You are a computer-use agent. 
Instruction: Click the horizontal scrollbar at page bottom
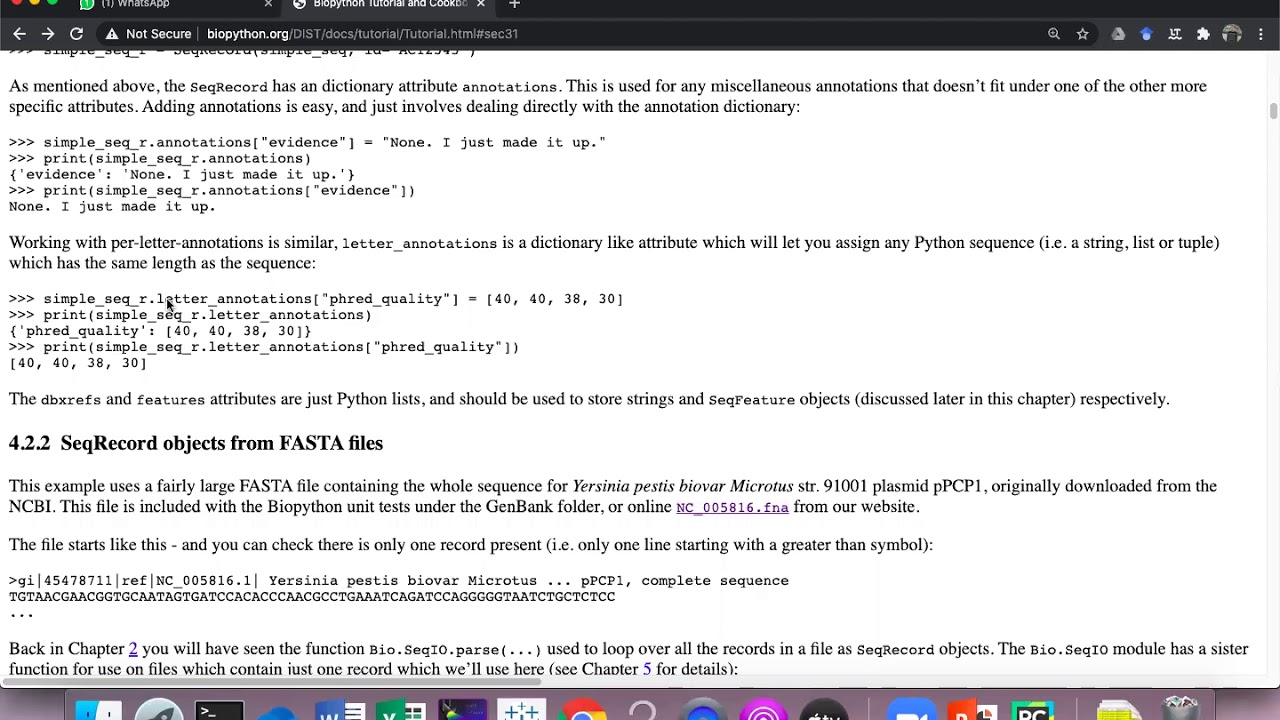click(272, 683)
